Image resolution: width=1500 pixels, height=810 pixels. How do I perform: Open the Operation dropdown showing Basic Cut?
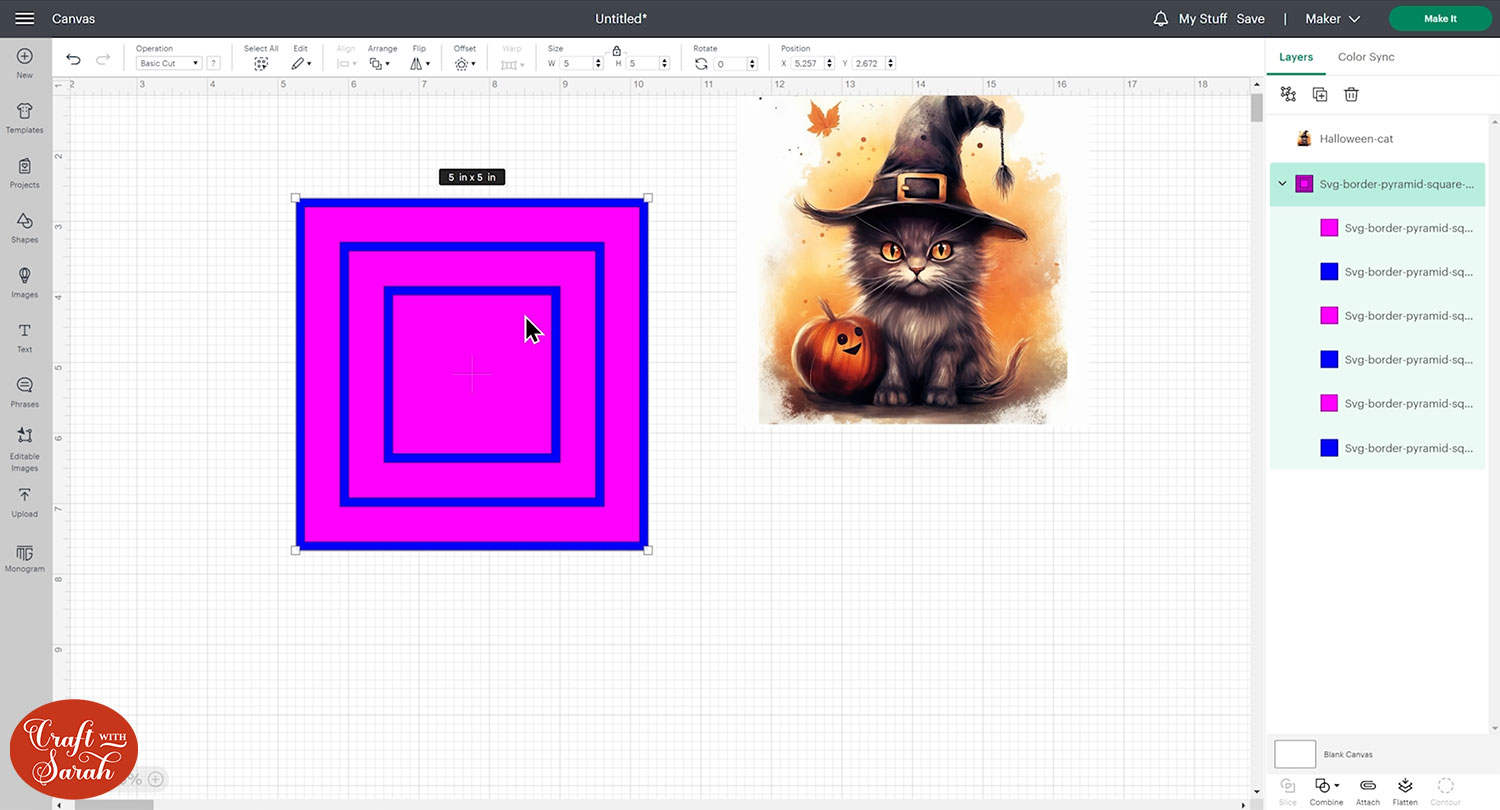[x=169, y=64]
